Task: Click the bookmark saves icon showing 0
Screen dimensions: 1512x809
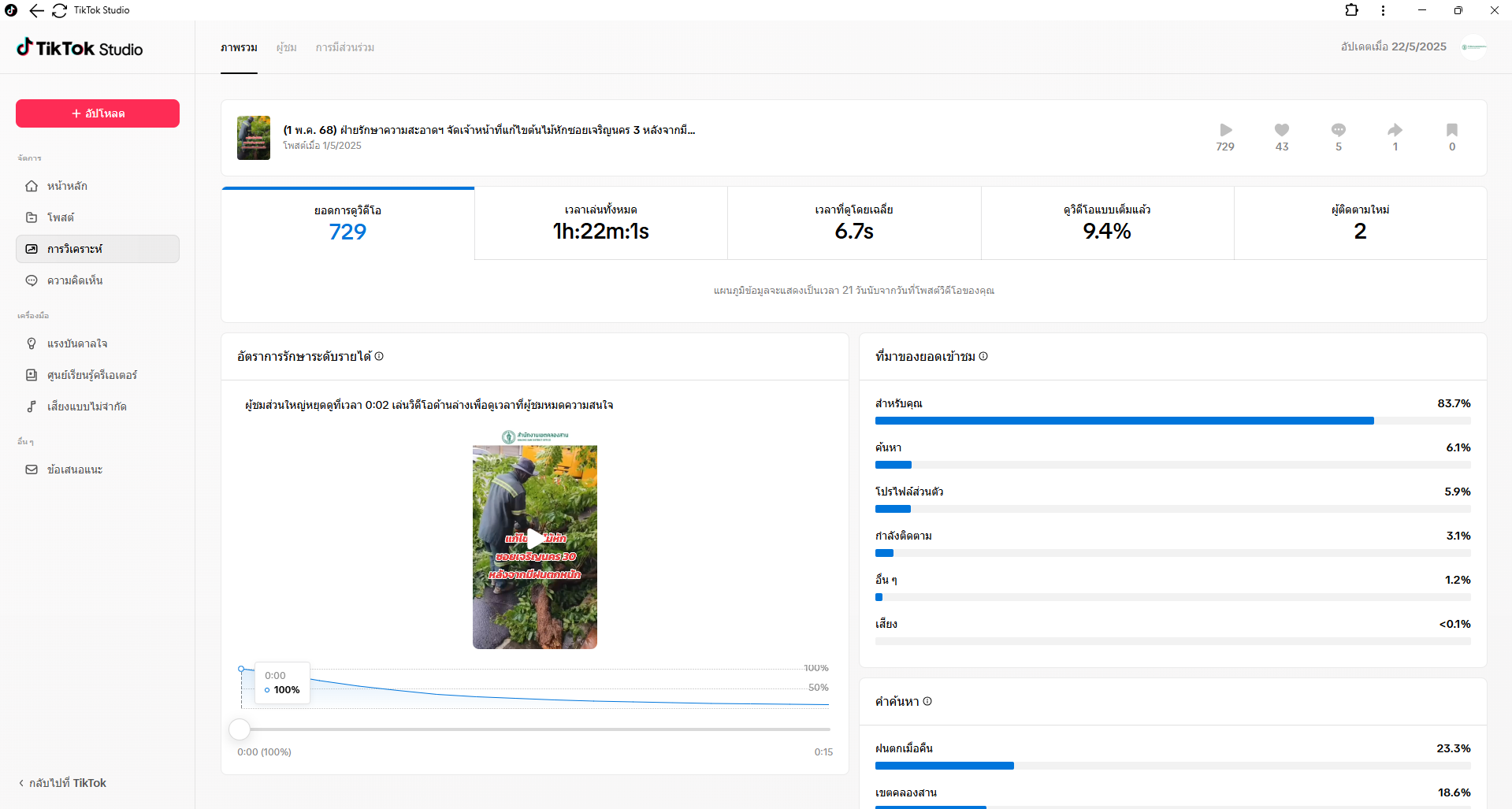Action: click(x=1452, y=130)
